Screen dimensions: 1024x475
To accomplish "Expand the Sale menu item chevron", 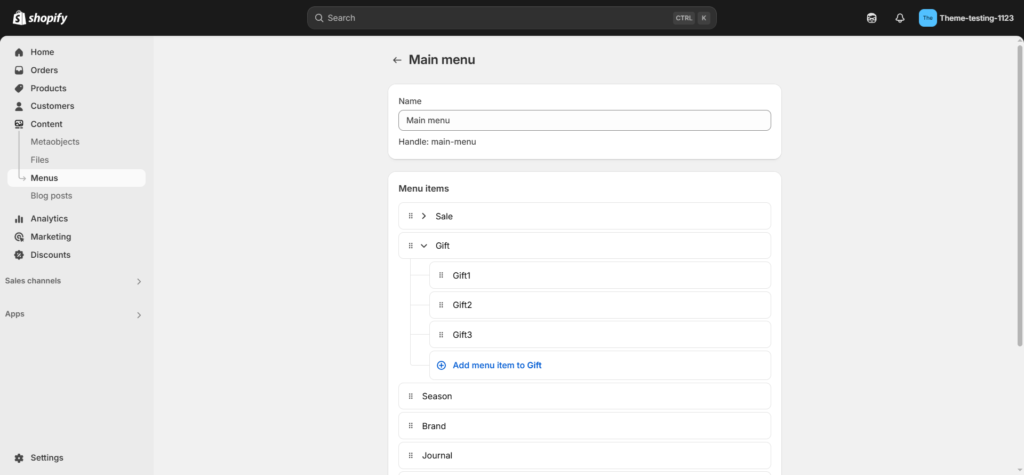I will tap(424, 216).
